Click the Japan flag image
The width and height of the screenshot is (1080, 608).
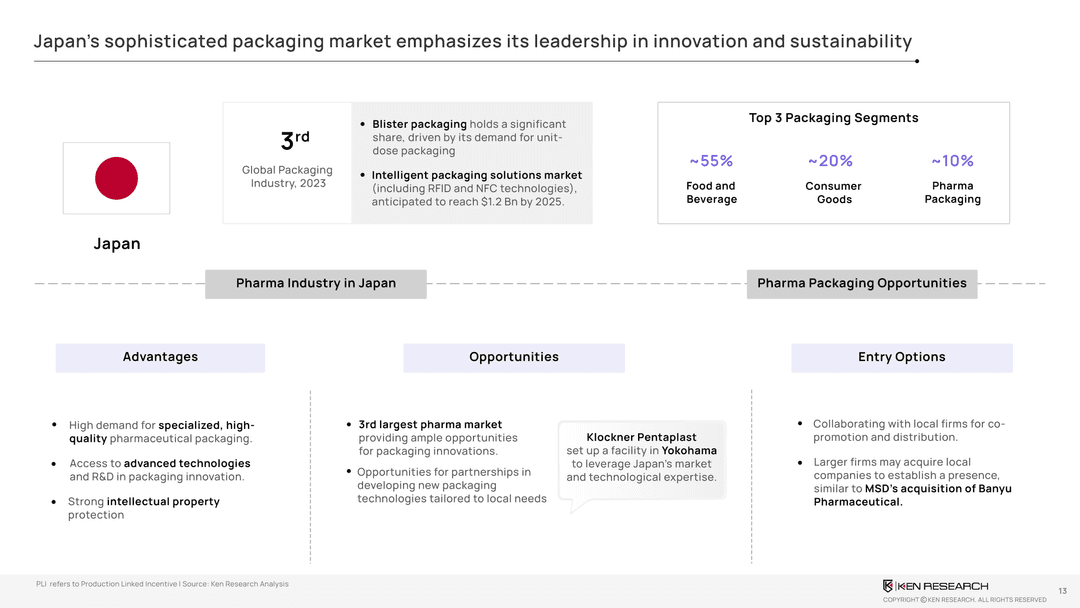pyautogui.click(x=116, y=178)
